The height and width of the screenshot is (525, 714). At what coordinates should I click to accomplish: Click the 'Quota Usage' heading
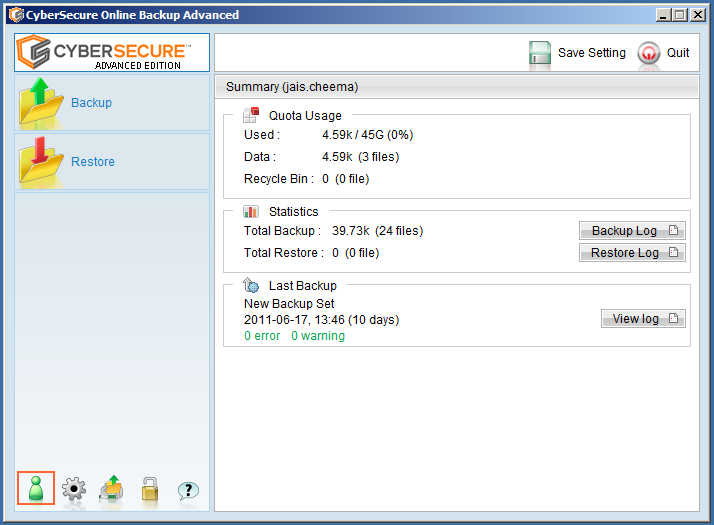pos(305,116)
